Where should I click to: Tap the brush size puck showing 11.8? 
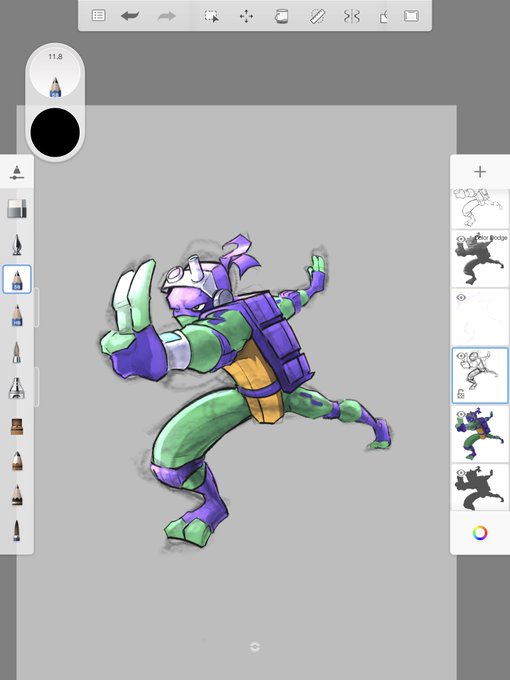55,72
